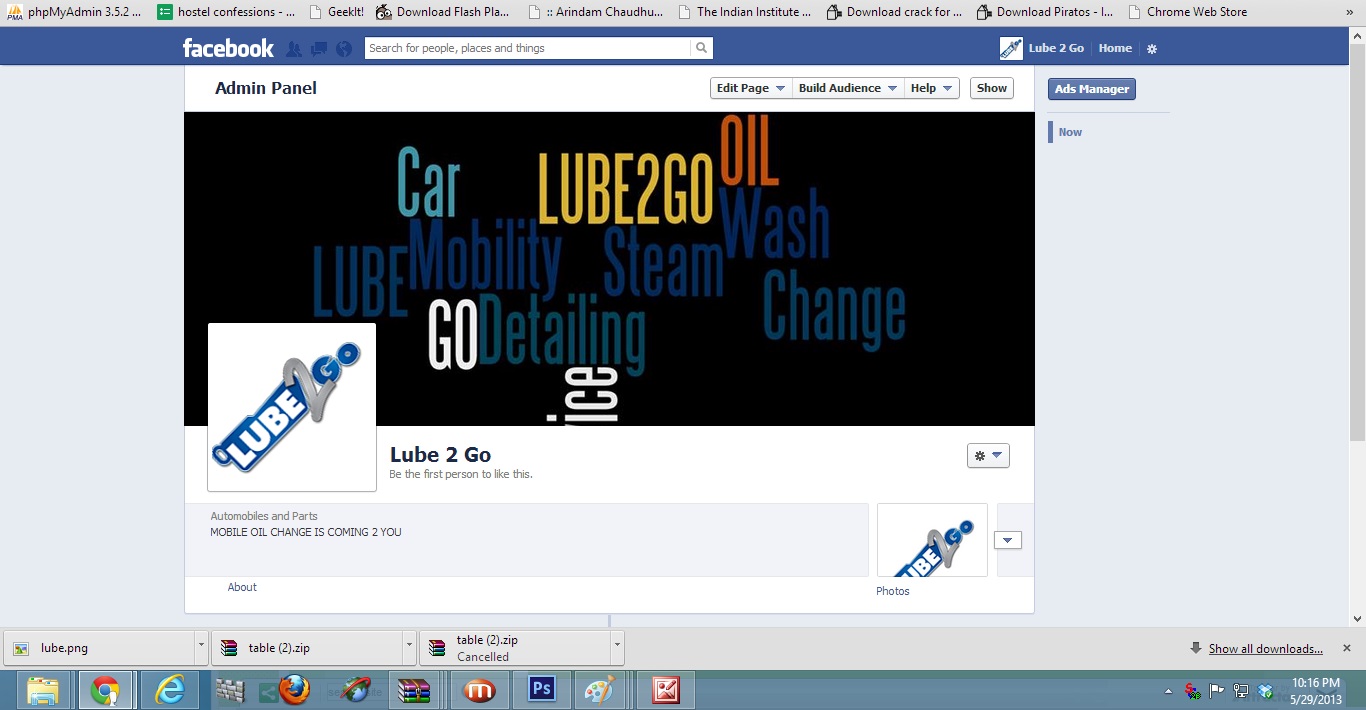Open Firefox from the taskbar
The height and width of the screenshot is (710, 1366).
(293, 690)
